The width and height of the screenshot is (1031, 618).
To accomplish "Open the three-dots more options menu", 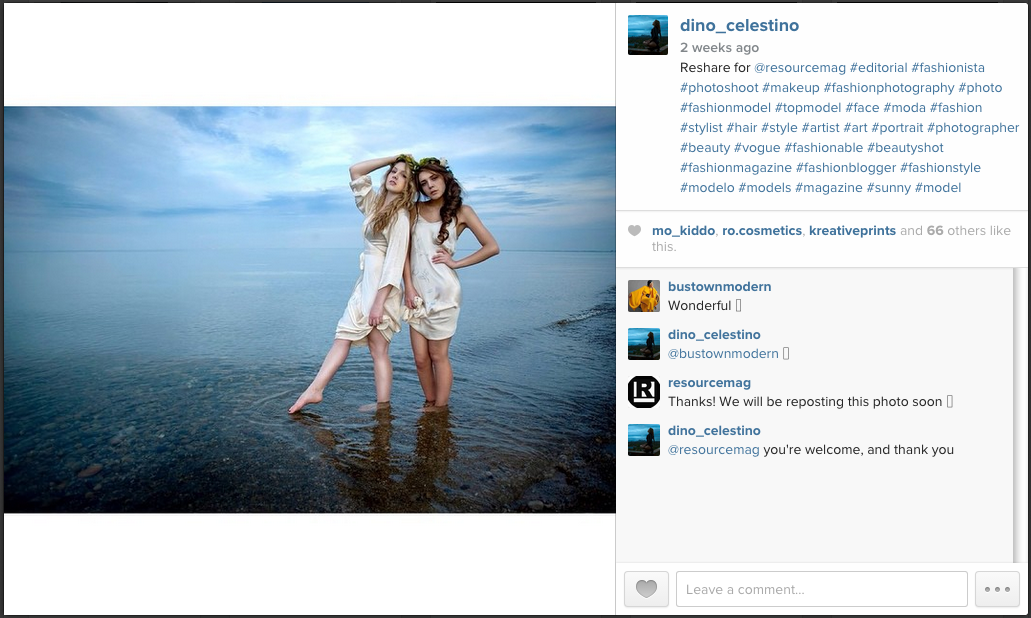I will tap(997, 589).
